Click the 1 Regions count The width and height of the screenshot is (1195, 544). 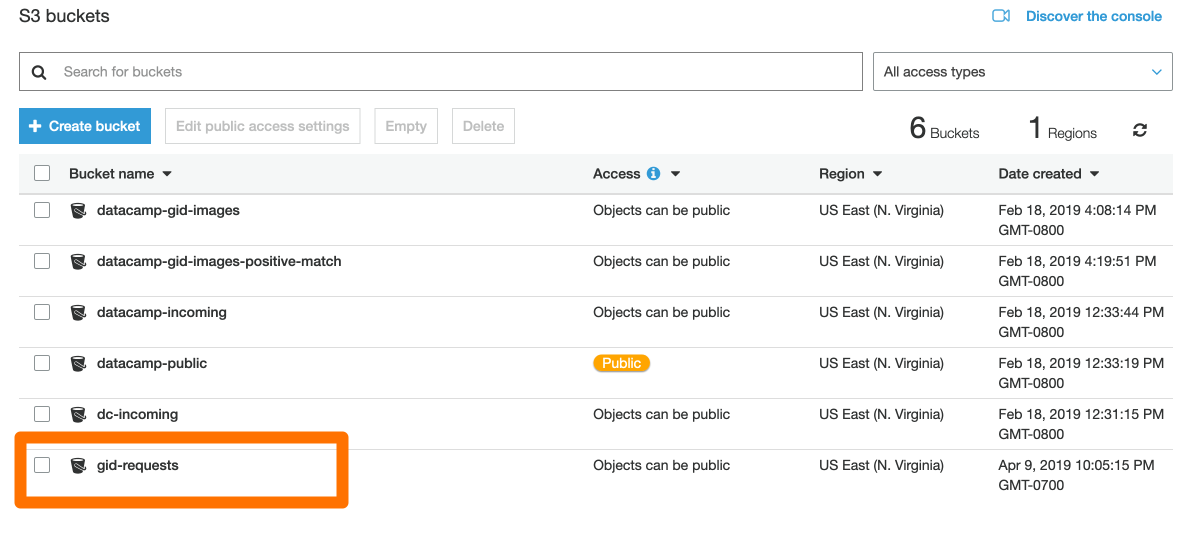tap(1062, 129)
